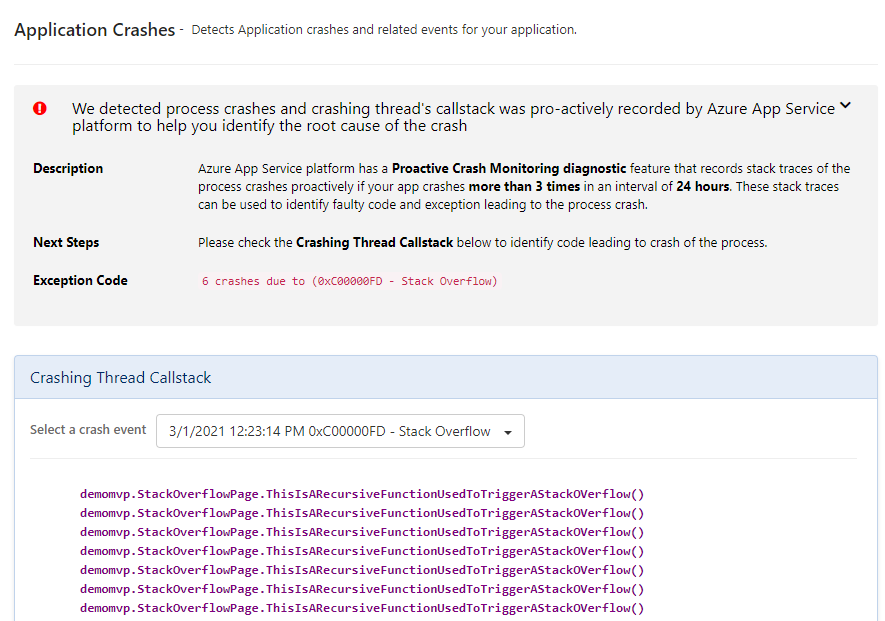Click the Application Crashes page title
Image resolution: width=885 pixels, height=621 pixels.
click(x=95, y=30)
